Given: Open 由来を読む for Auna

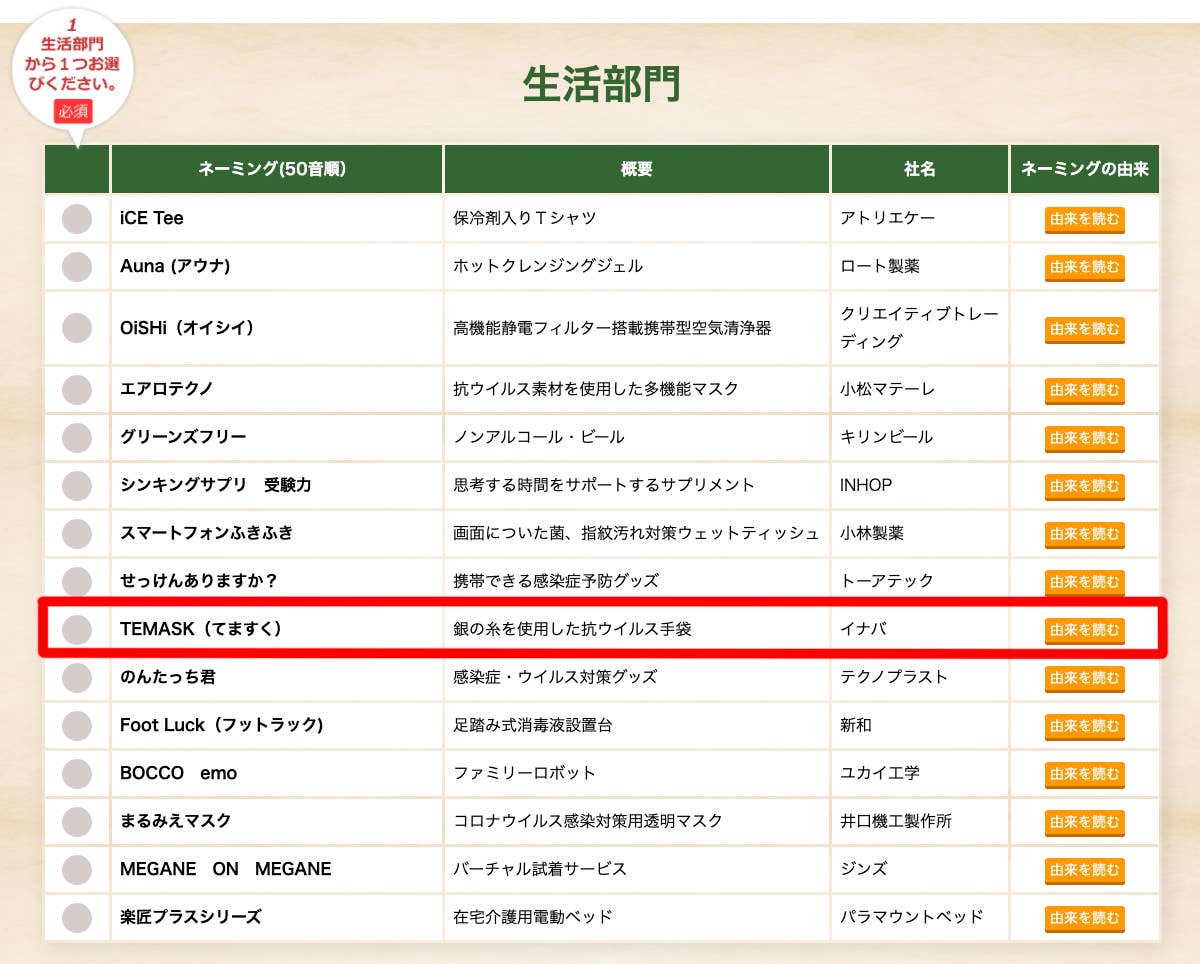Looking at the screenshot, I should [x=1085, y=268].
